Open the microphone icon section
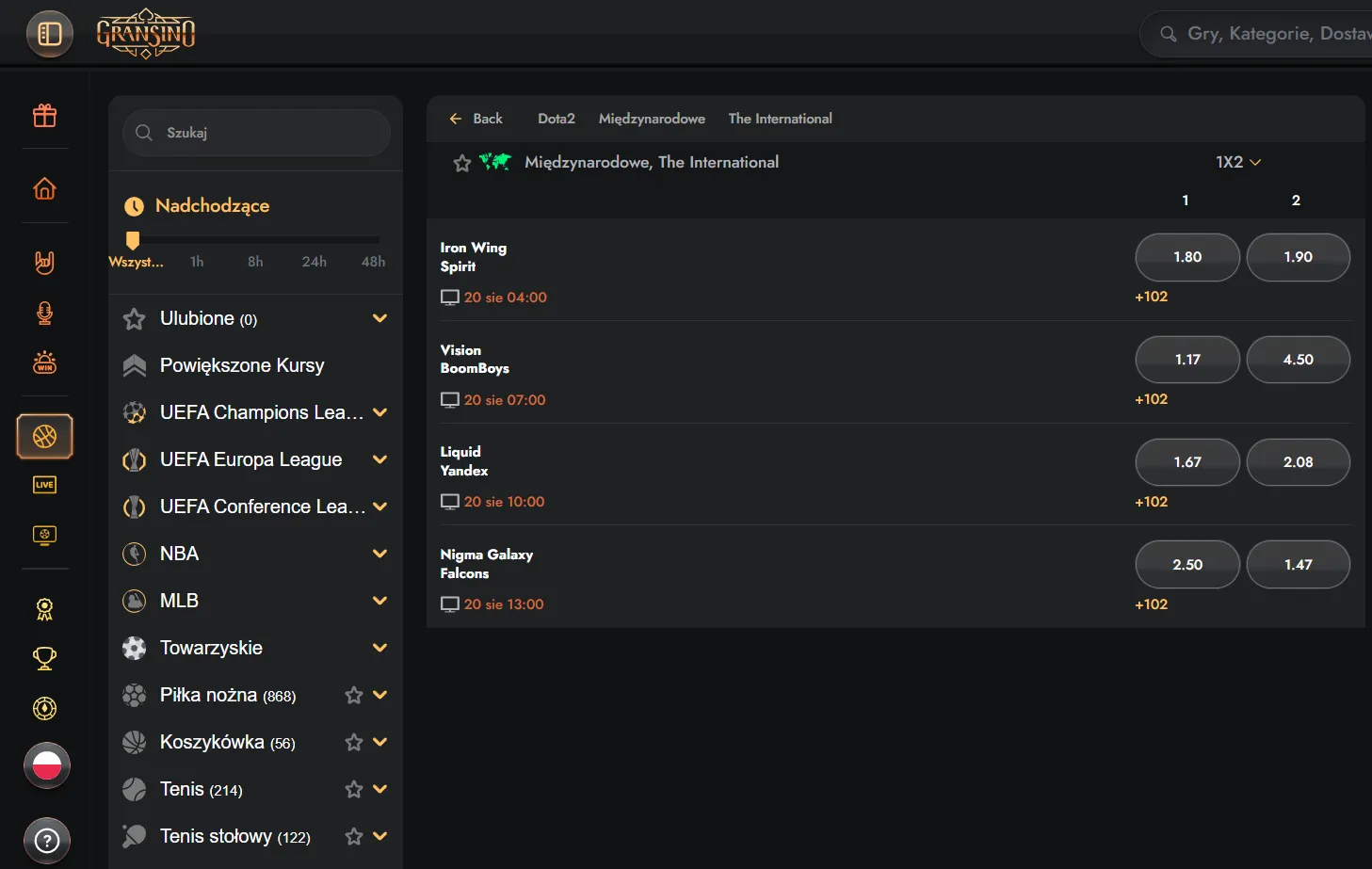This screenshot has height=869, width=1372. pos(44,313)
